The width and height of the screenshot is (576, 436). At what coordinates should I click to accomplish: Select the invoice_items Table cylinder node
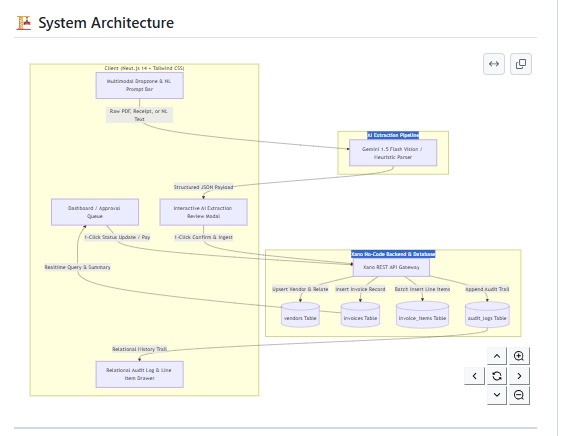point(422,315)
